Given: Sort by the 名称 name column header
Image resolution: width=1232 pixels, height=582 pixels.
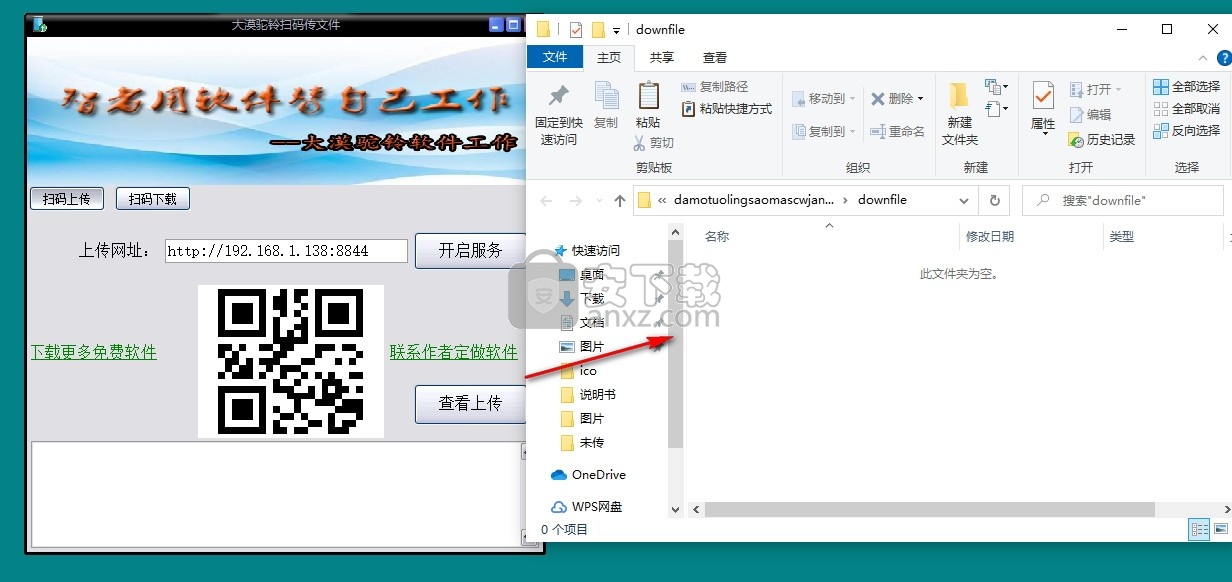Looking at the screenshot, I should 717,237.
